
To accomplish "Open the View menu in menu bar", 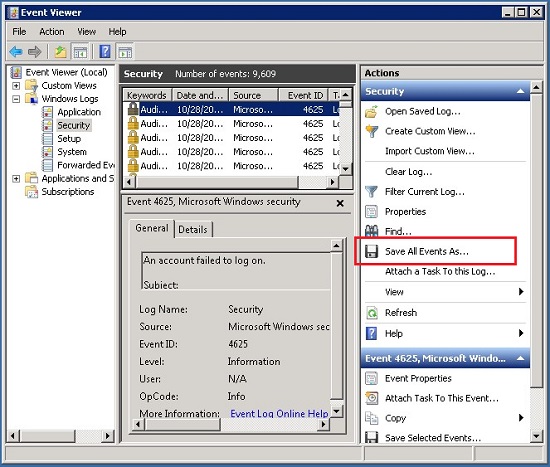I will (x=87, y=32).
